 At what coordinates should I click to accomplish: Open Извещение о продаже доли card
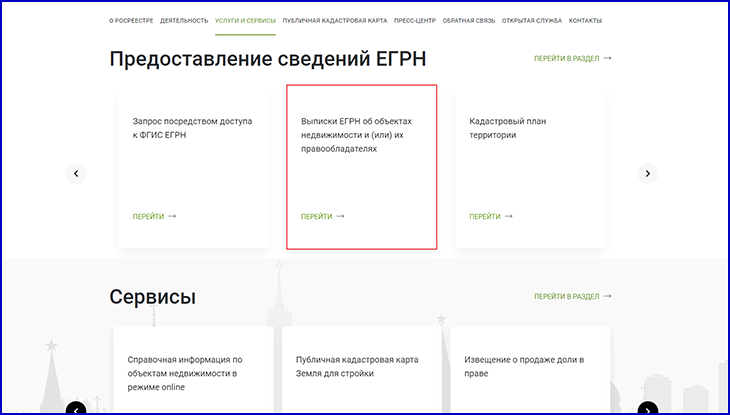pos(524,366)
